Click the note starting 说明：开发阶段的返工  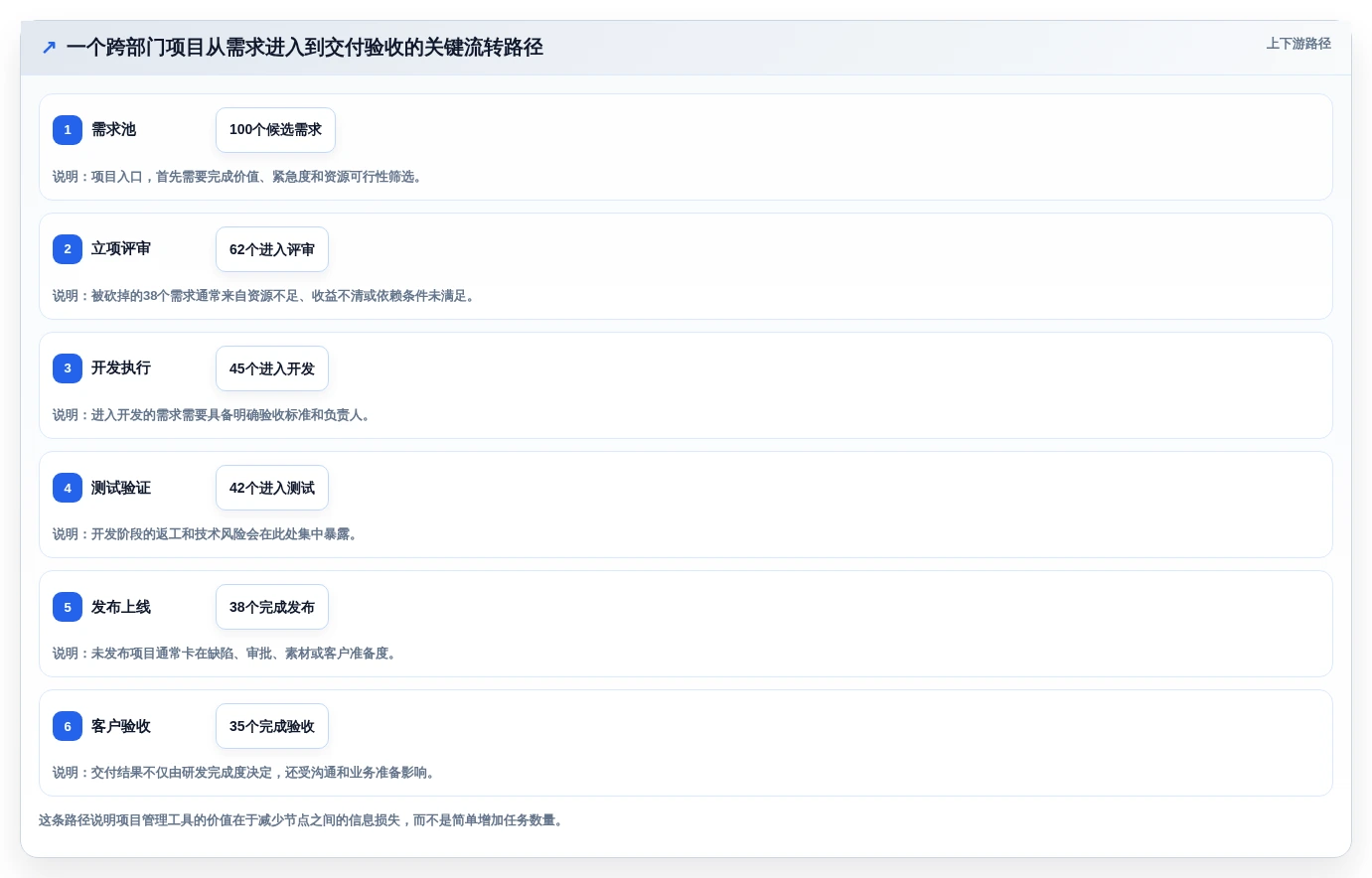click(x=208, y=534)
